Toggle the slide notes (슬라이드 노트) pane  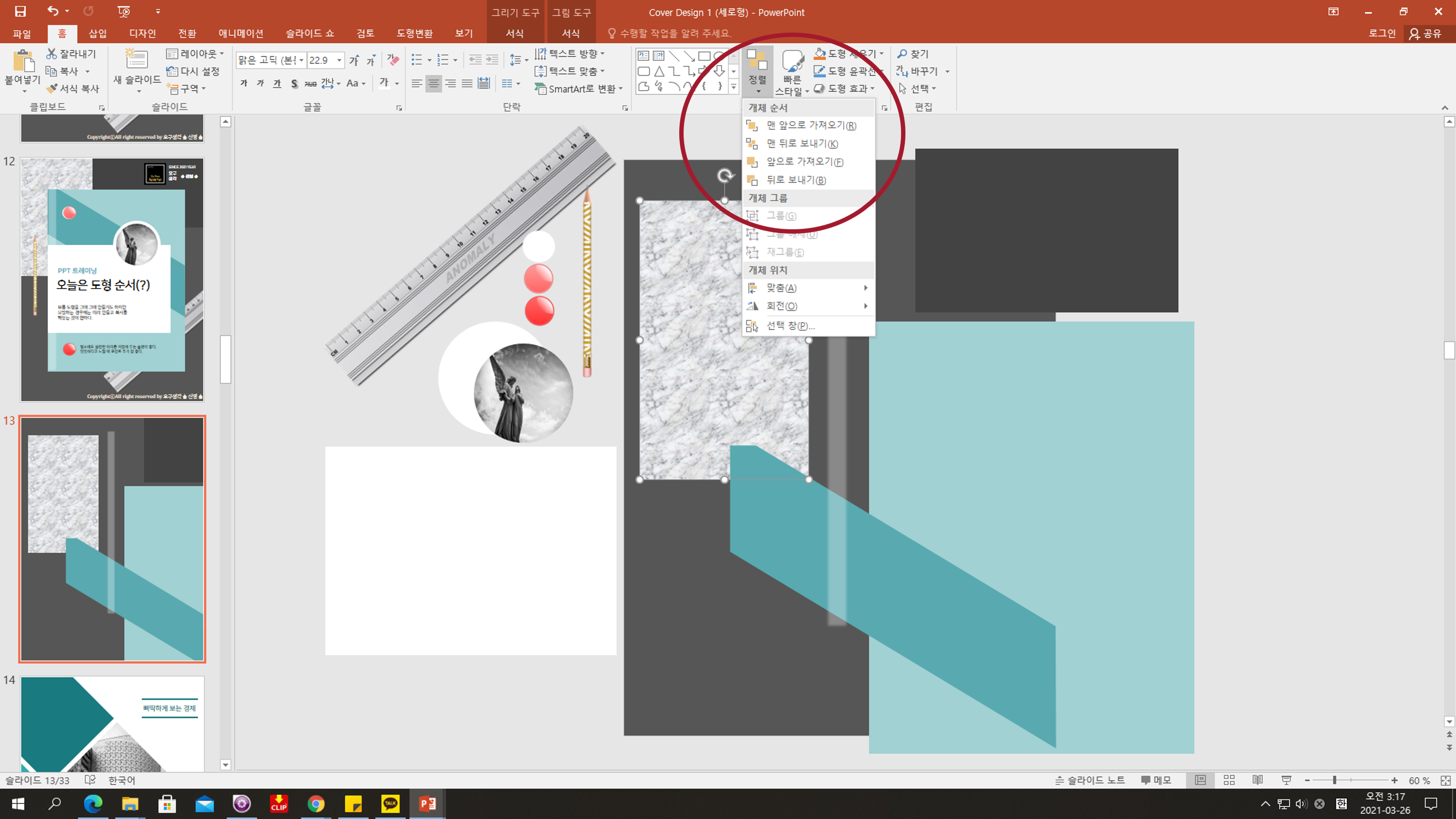(1090, 780)
